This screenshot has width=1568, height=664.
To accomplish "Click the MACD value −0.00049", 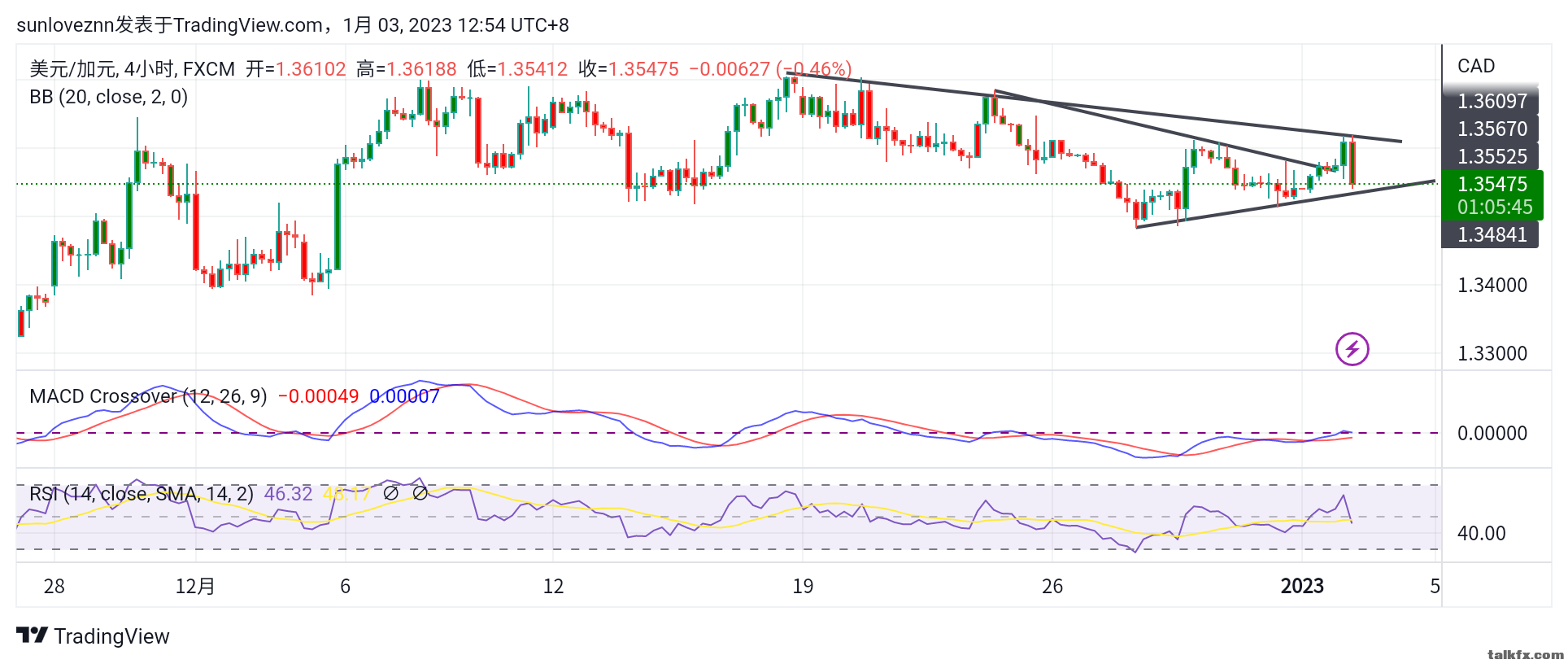I will pyautogui.click(x=318, y=396).
